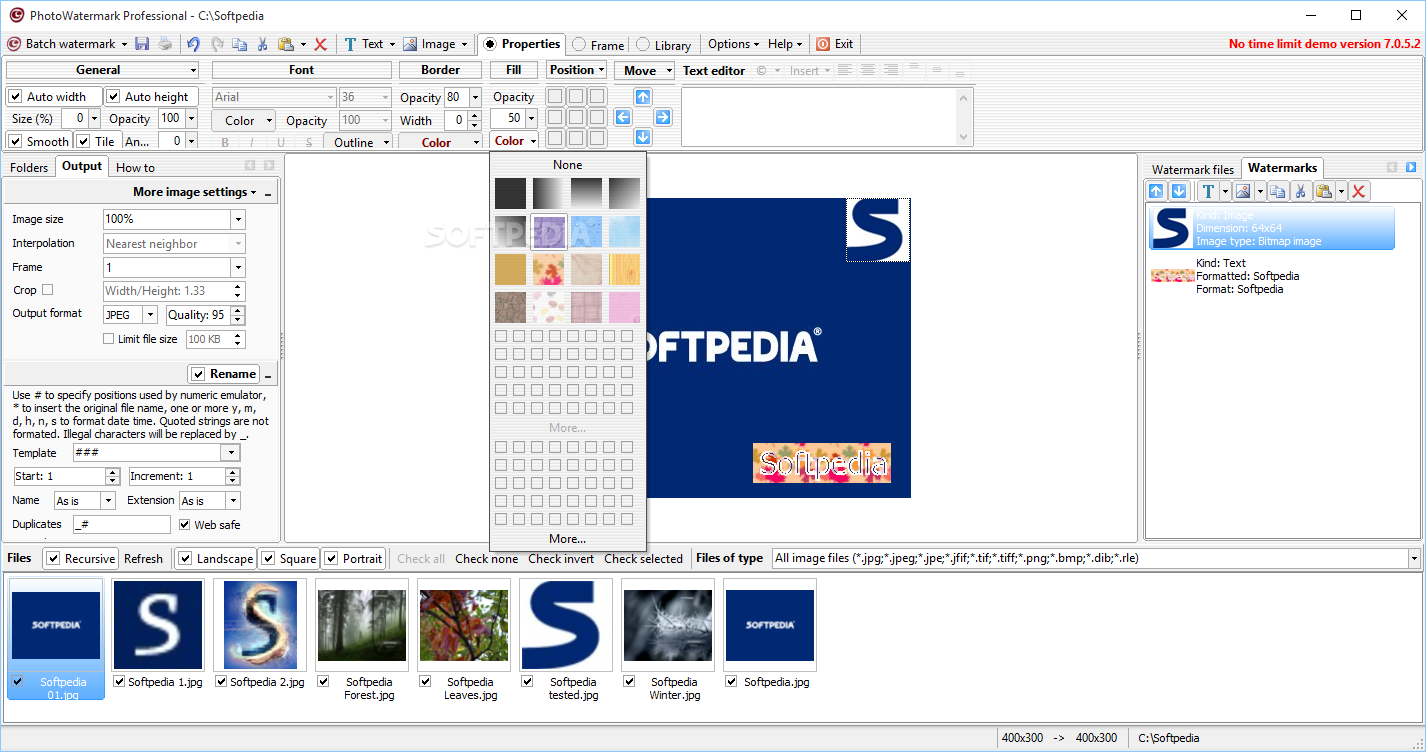Click the red Delete X in main toolbar

pos(321,44)
